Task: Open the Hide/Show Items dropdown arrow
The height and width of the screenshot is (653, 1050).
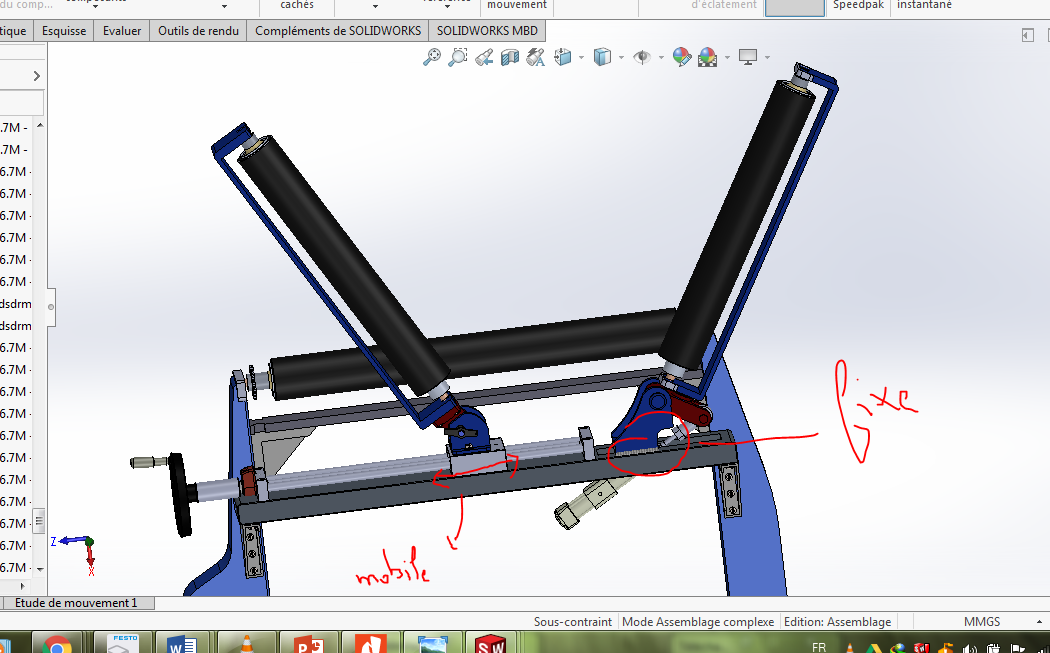Action: coord(660,58)
